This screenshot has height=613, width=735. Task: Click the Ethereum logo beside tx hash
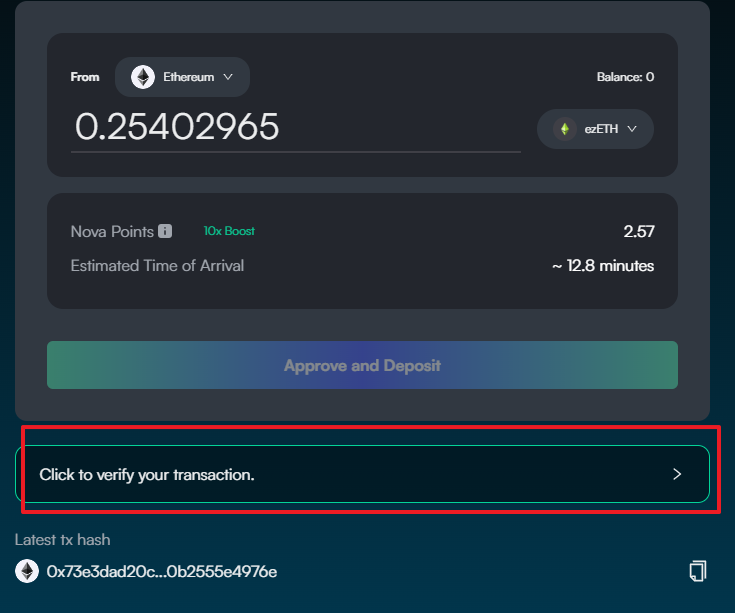(27, 571)
